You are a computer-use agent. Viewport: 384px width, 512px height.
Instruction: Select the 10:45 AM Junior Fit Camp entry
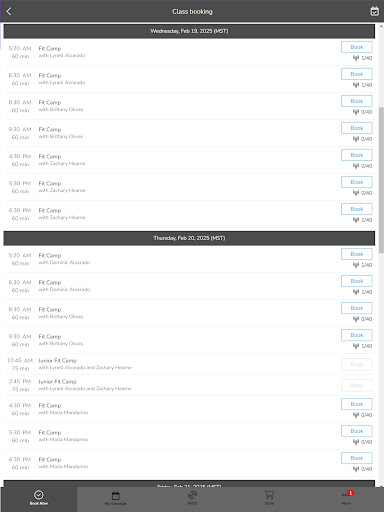tap(189, 364)
